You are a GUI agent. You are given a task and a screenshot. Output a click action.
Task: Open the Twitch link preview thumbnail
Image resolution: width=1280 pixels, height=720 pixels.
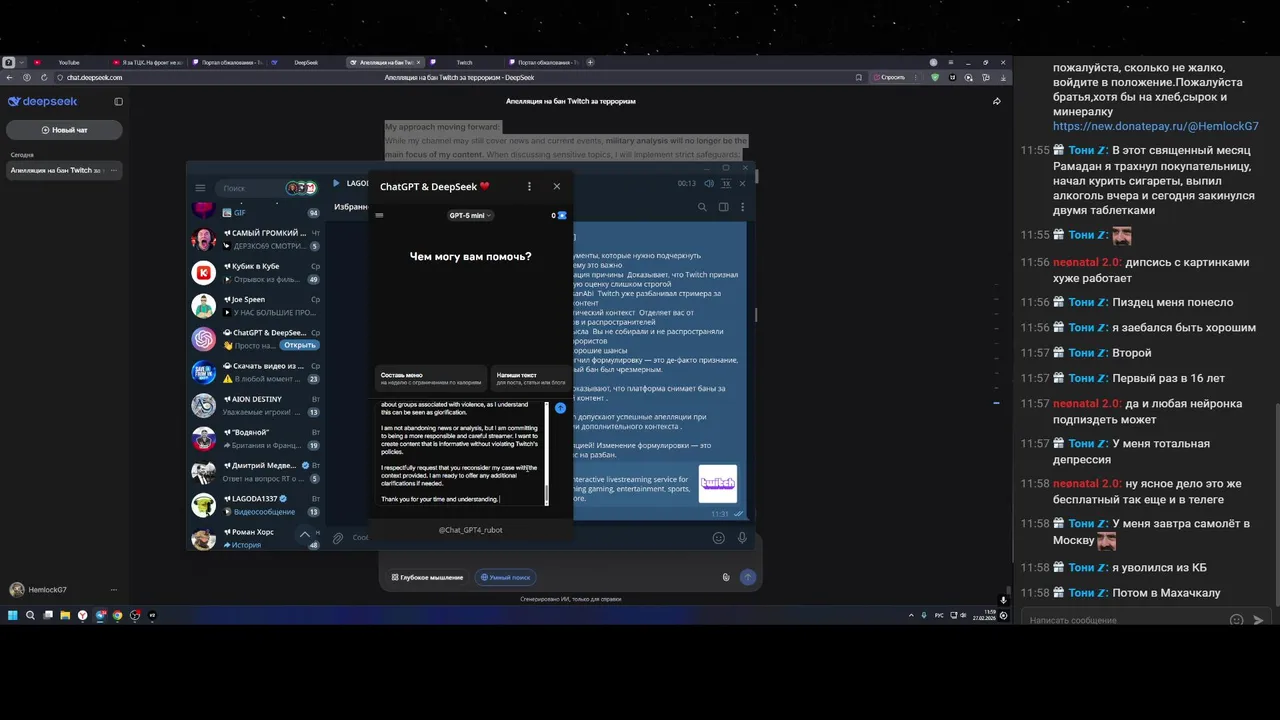[718, 484]
